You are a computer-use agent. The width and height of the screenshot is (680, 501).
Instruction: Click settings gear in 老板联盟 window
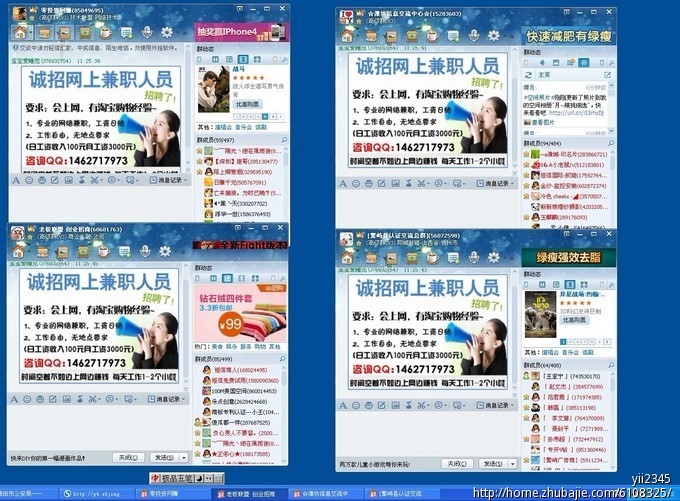pyautogui.click(x=165, y=251)
